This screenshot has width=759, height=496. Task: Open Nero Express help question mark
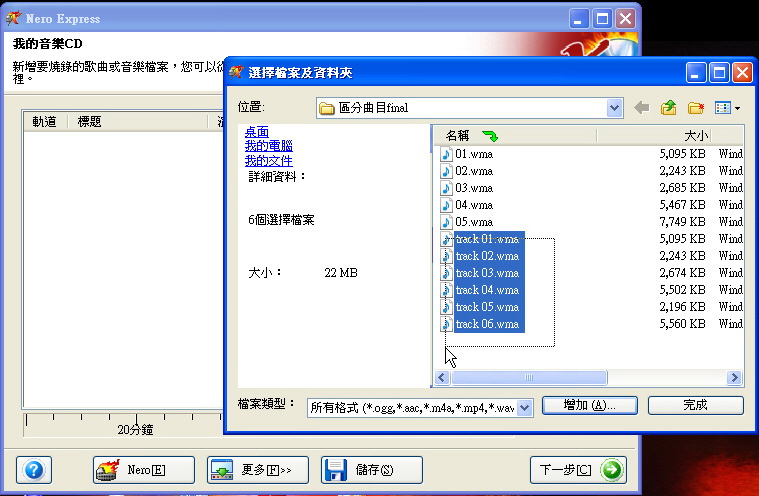pyautogui.click(x=33, y=470)
